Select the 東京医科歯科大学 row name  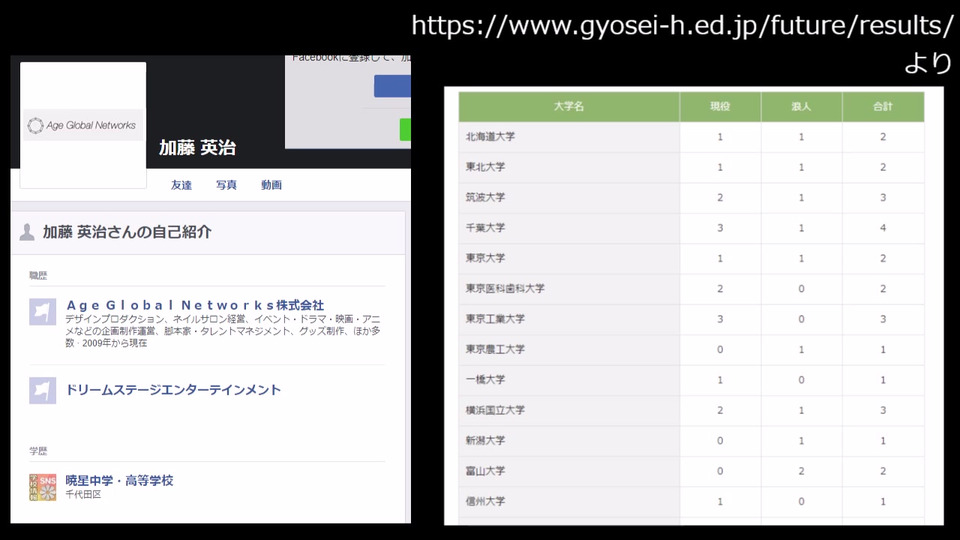pos(505,288)
